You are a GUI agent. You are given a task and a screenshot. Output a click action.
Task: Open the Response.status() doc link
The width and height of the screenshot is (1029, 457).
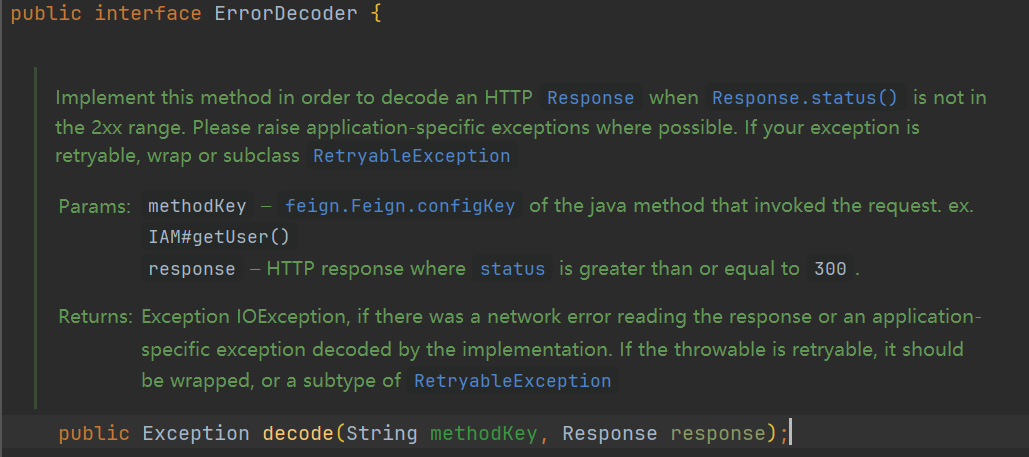tap(804, 98)
